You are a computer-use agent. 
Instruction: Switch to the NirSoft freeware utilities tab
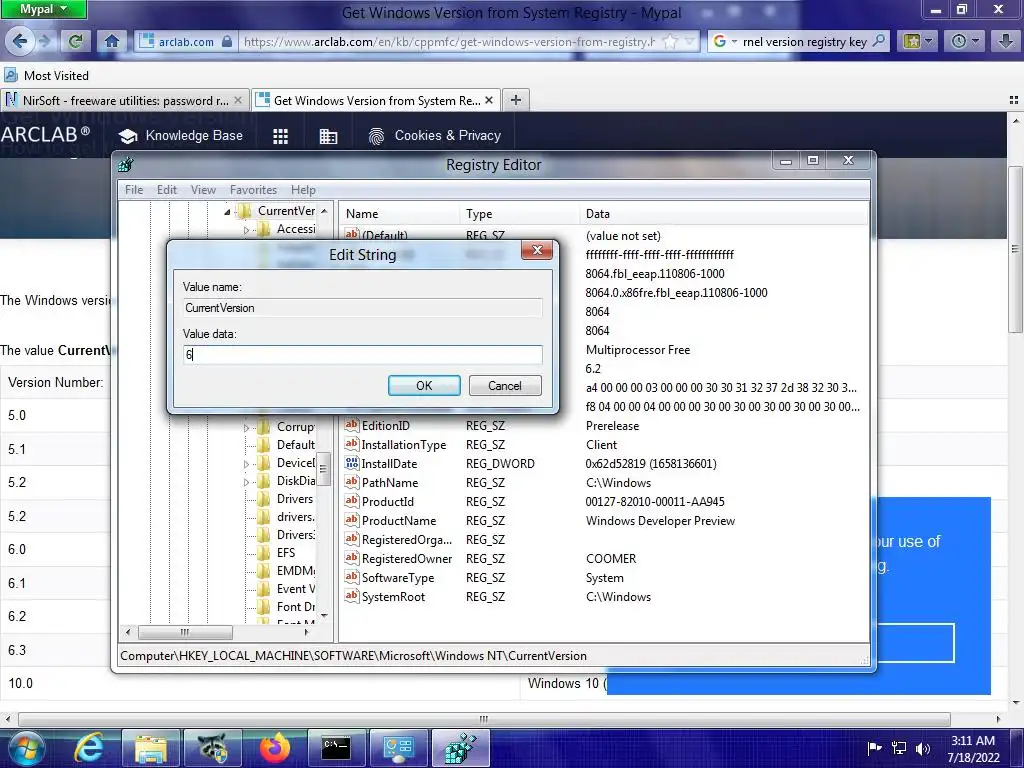[125, 101]
